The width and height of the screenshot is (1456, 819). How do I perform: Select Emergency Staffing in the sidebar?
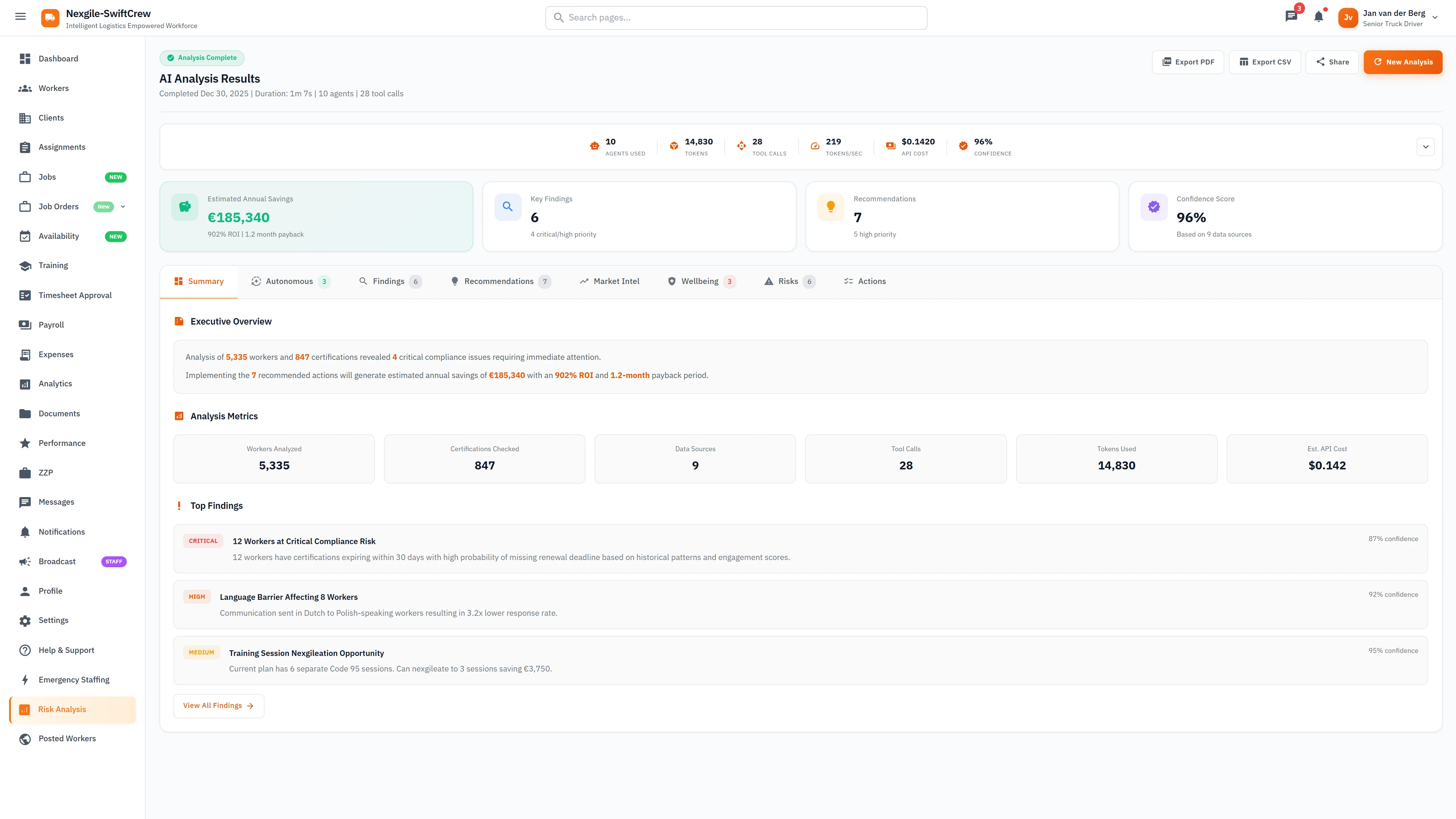(74, 679)
